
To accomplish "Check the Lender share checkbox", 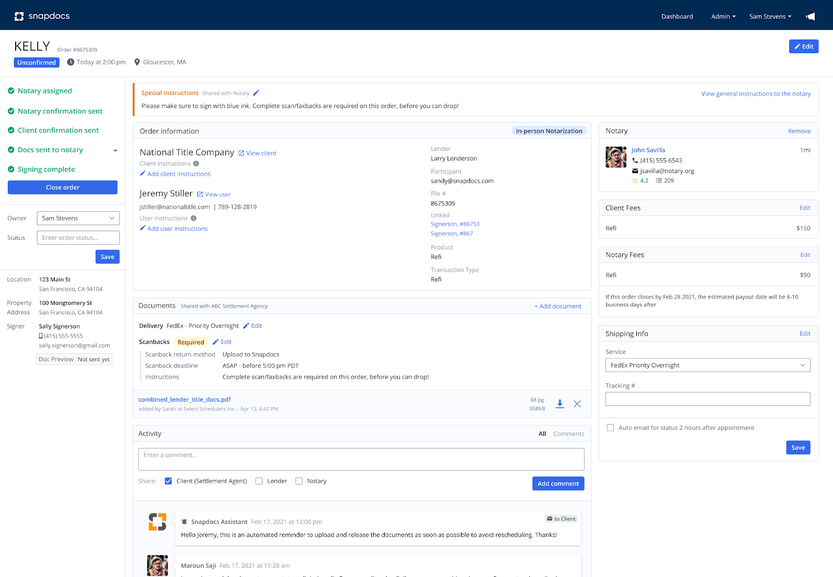I will pos(259,481).
